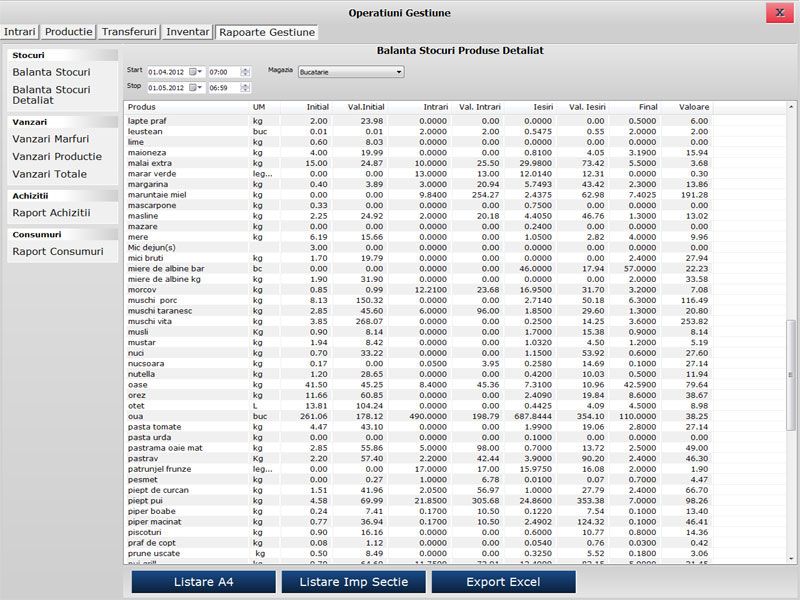Click the spinner beside Stop time 06:59
This screenshot has width=800, height=600.
(x=245, y=88)
